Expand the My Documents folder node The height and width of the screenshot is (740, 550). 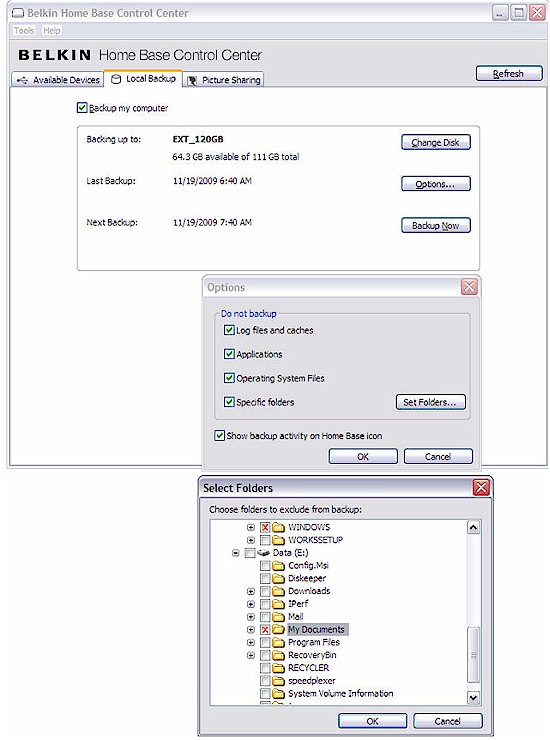tap(251, 630)
